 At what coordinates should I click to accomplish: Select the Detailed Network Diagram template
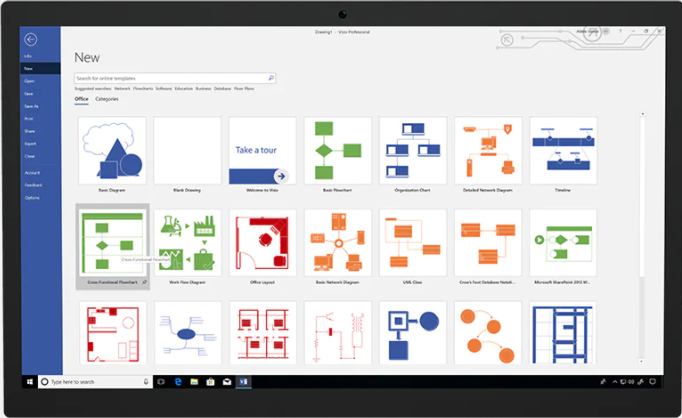click(x=488, y=150)
